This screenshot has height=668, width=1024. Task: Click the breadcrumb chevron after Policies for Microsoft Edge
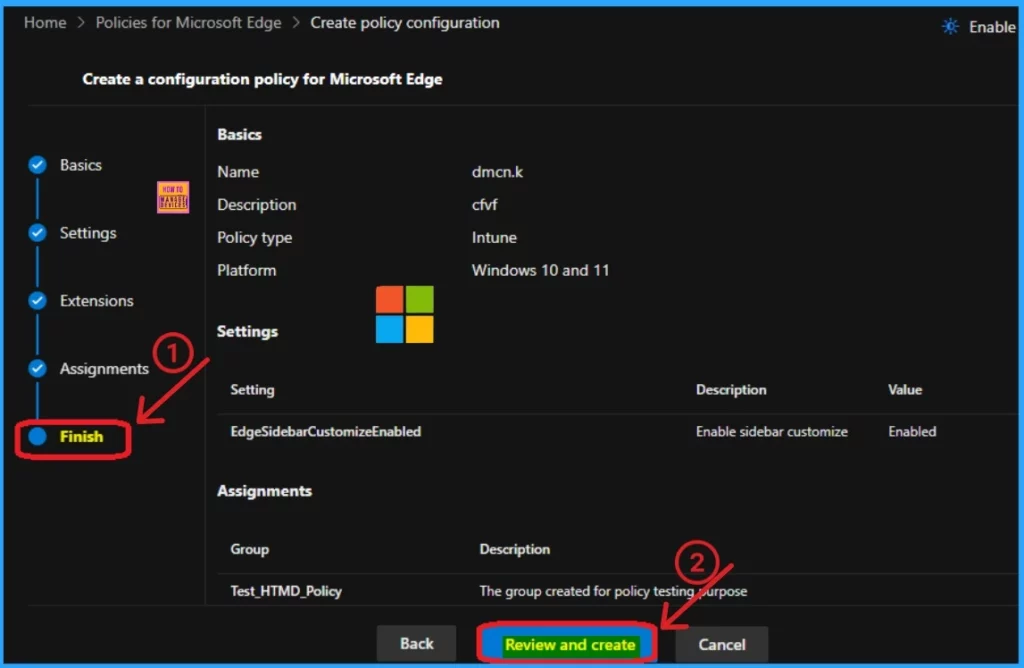tap(296, 23)
